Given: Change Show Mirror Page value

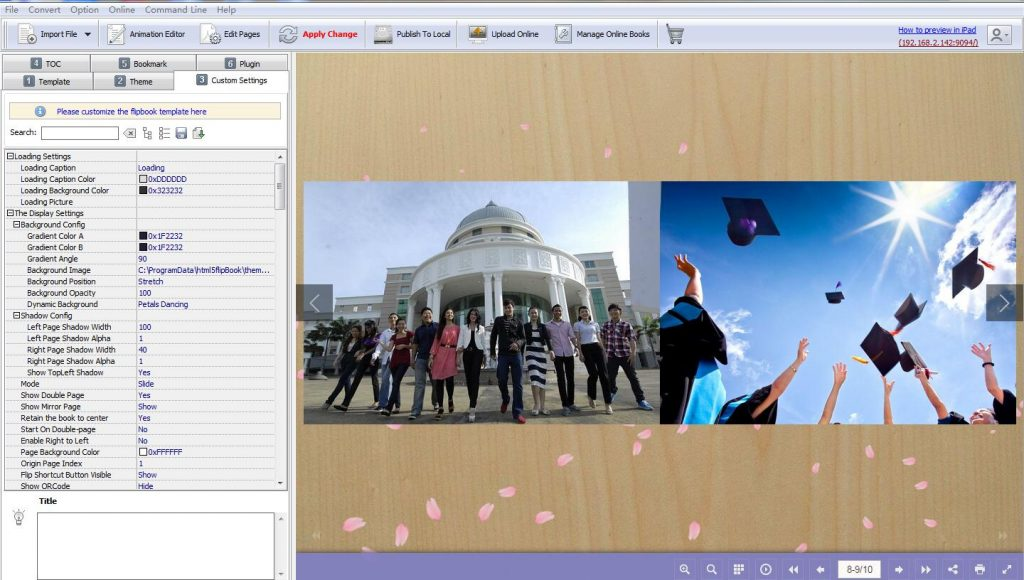Looking at the screenshot, I should click(x=147, y=406).
